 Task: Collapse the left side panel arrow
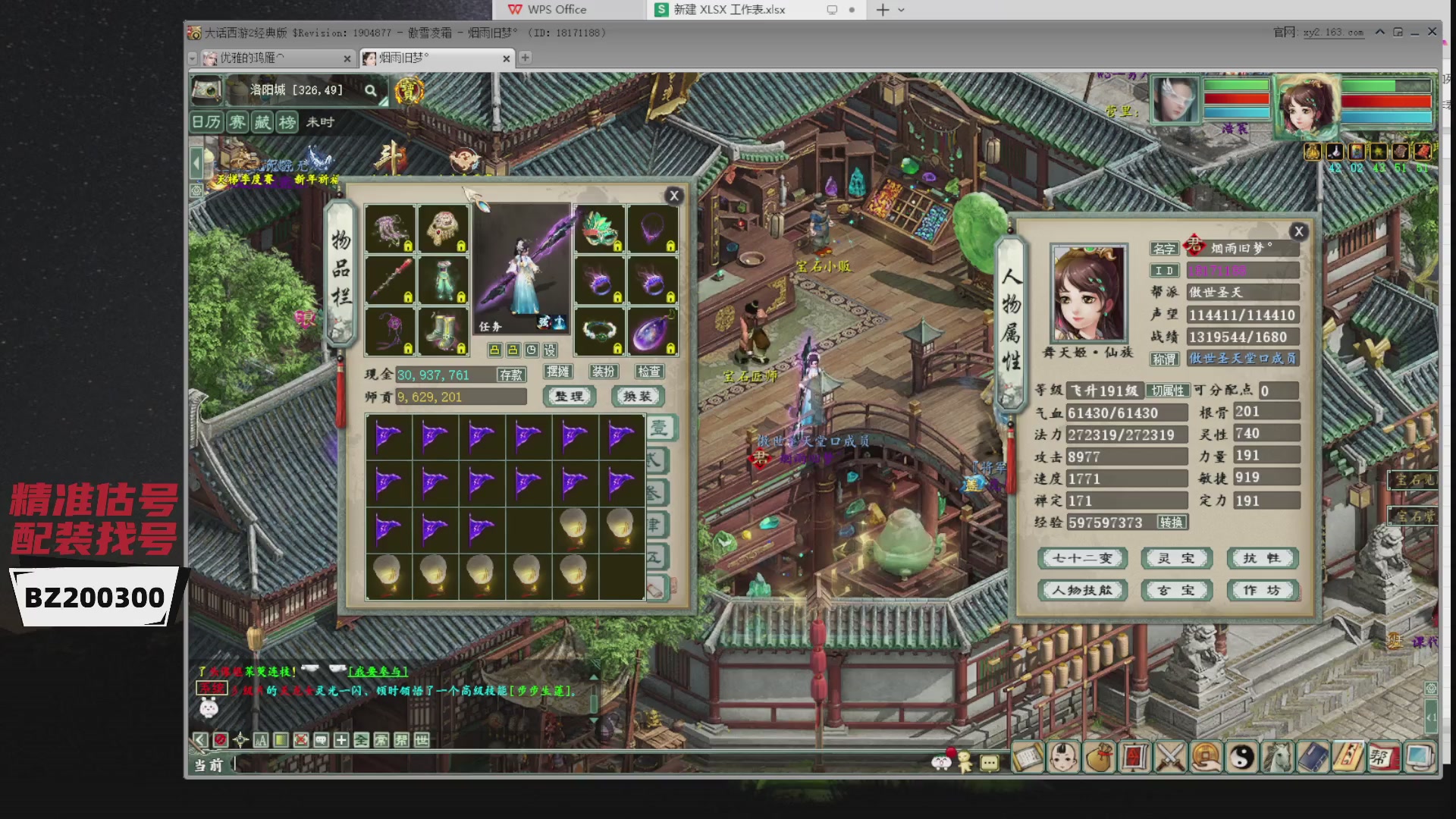(196, 162)
